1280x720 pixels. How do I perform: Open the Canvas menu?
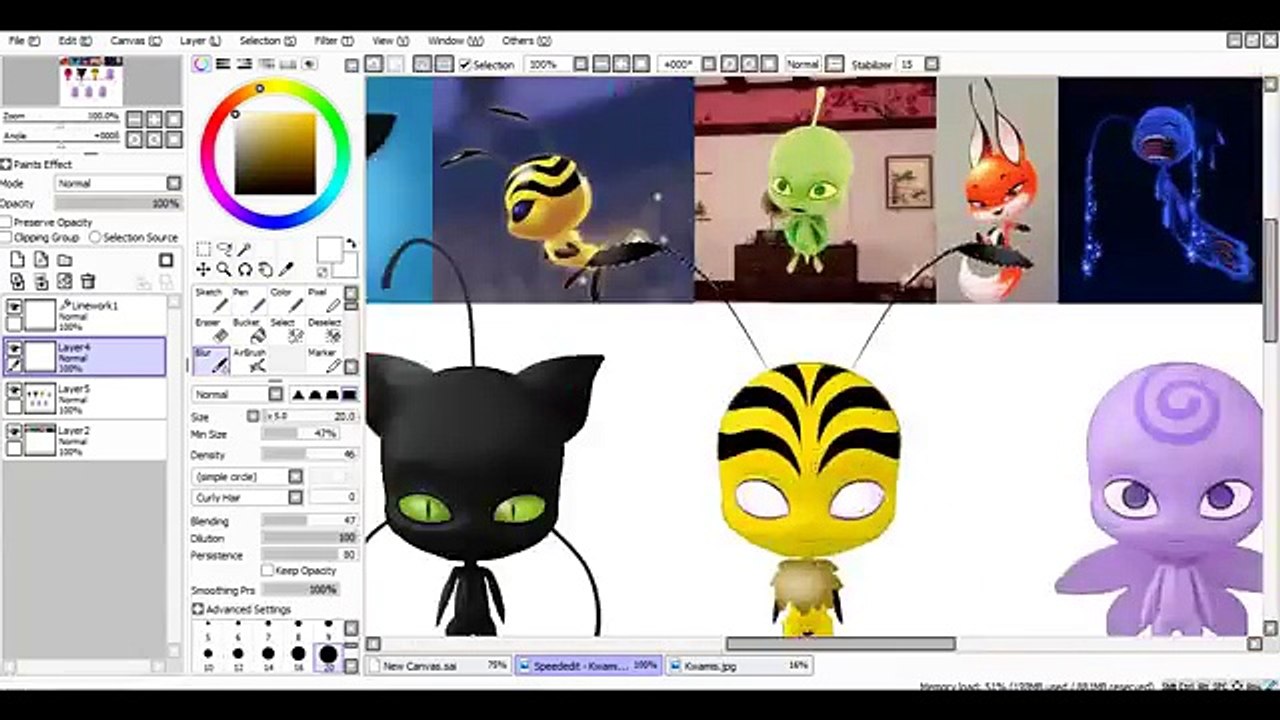click(x=135, y=41)
